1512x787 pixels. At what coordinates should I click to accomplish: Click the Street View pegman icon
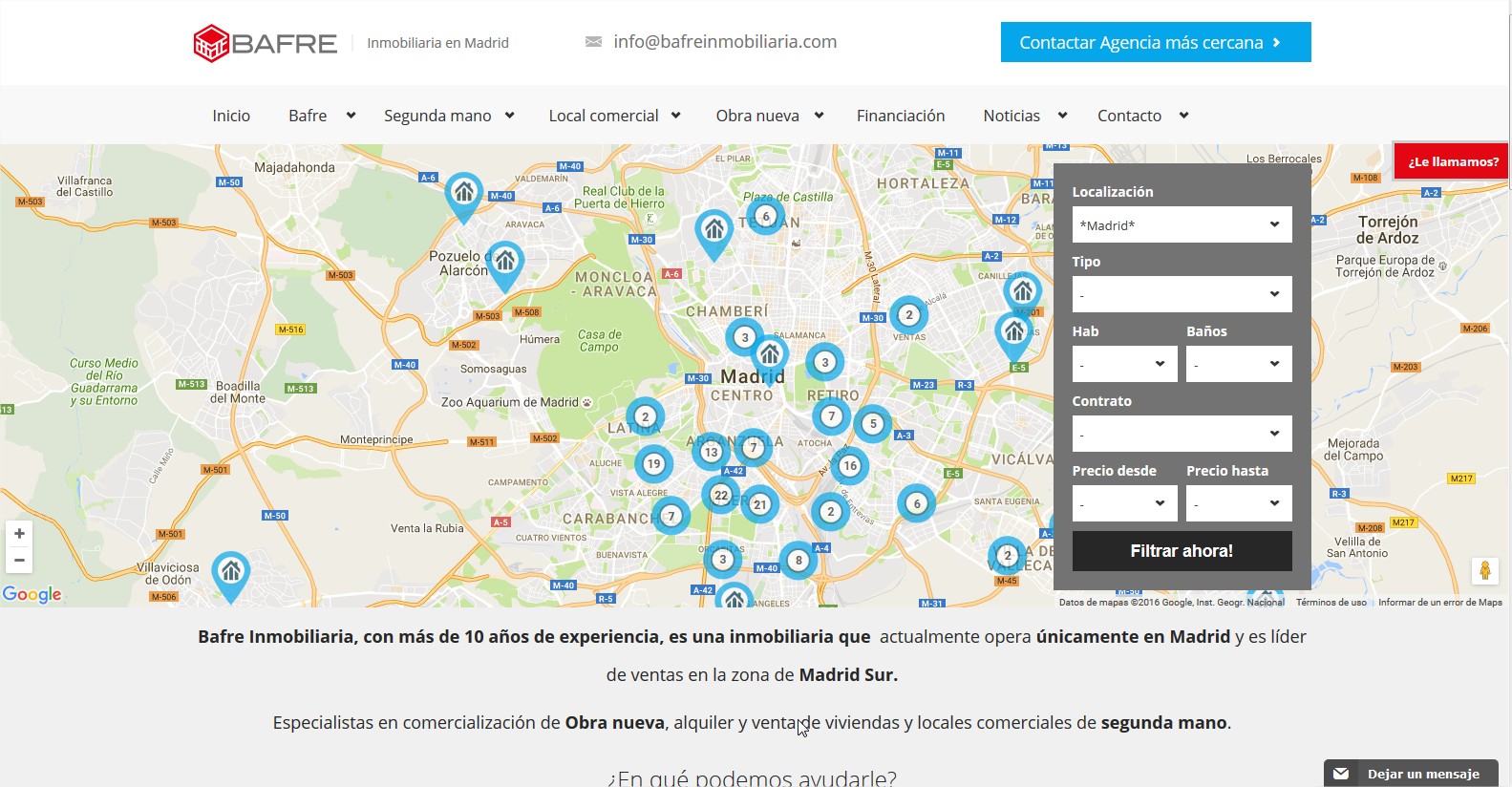tap(1484, 570)
